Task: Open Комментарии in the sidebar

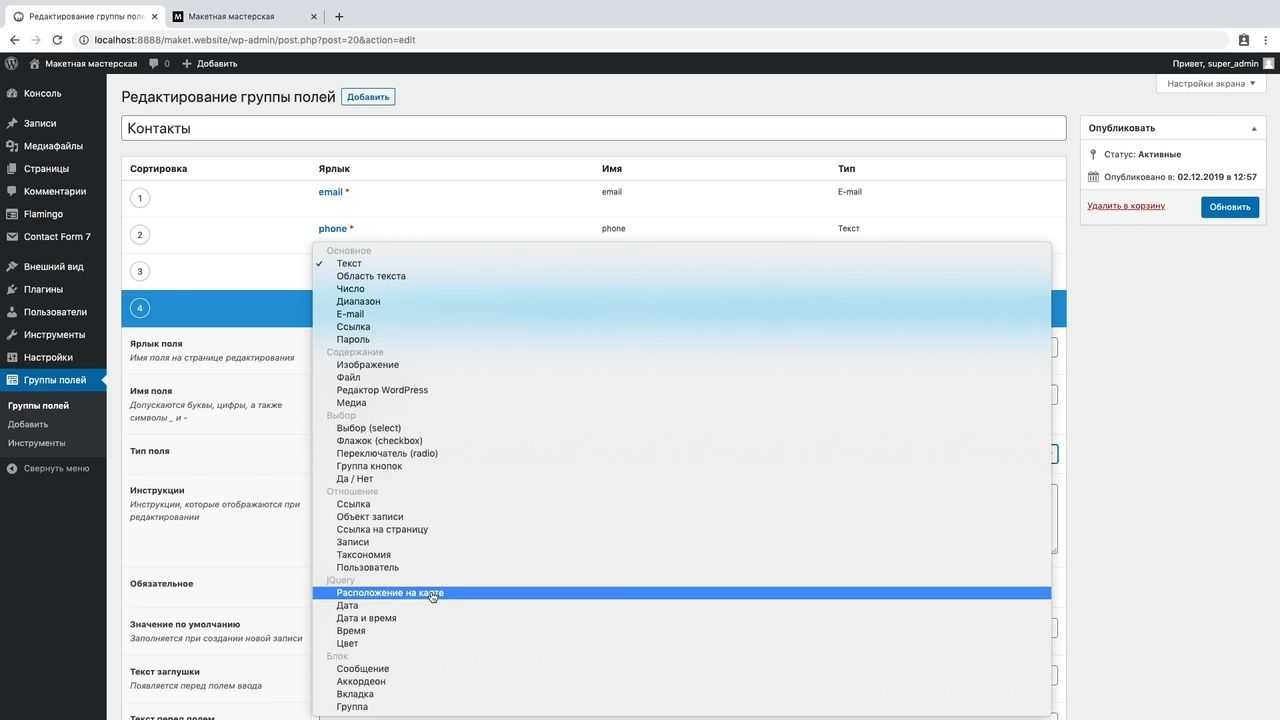Action: click(53, 191)
